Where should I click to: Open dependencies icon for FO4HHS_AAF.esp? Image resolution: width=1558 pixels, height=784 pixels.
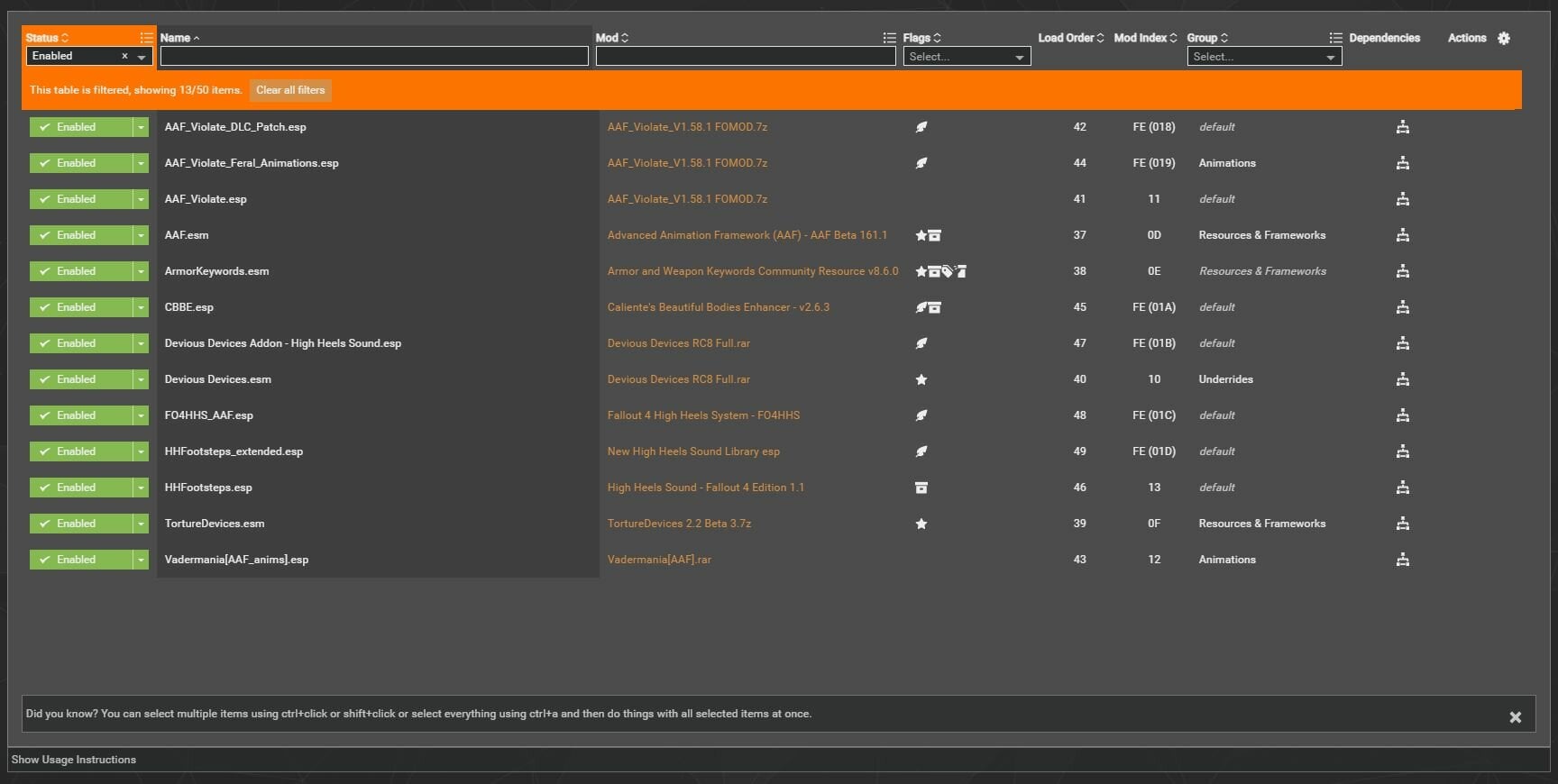tap(1402, 415)
